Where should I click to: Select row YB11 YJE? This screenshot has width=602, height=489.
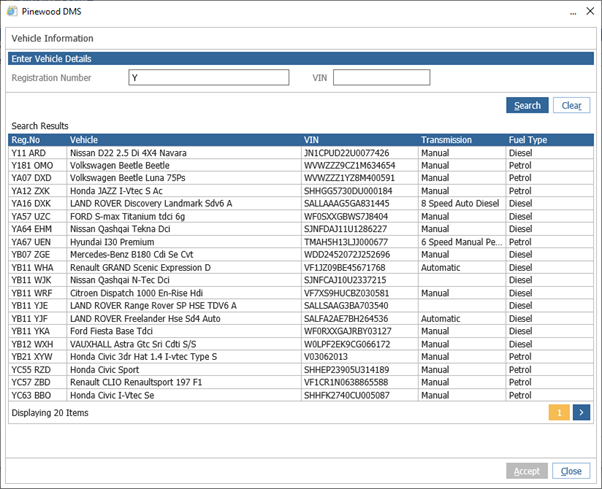(x=301, y=306)
